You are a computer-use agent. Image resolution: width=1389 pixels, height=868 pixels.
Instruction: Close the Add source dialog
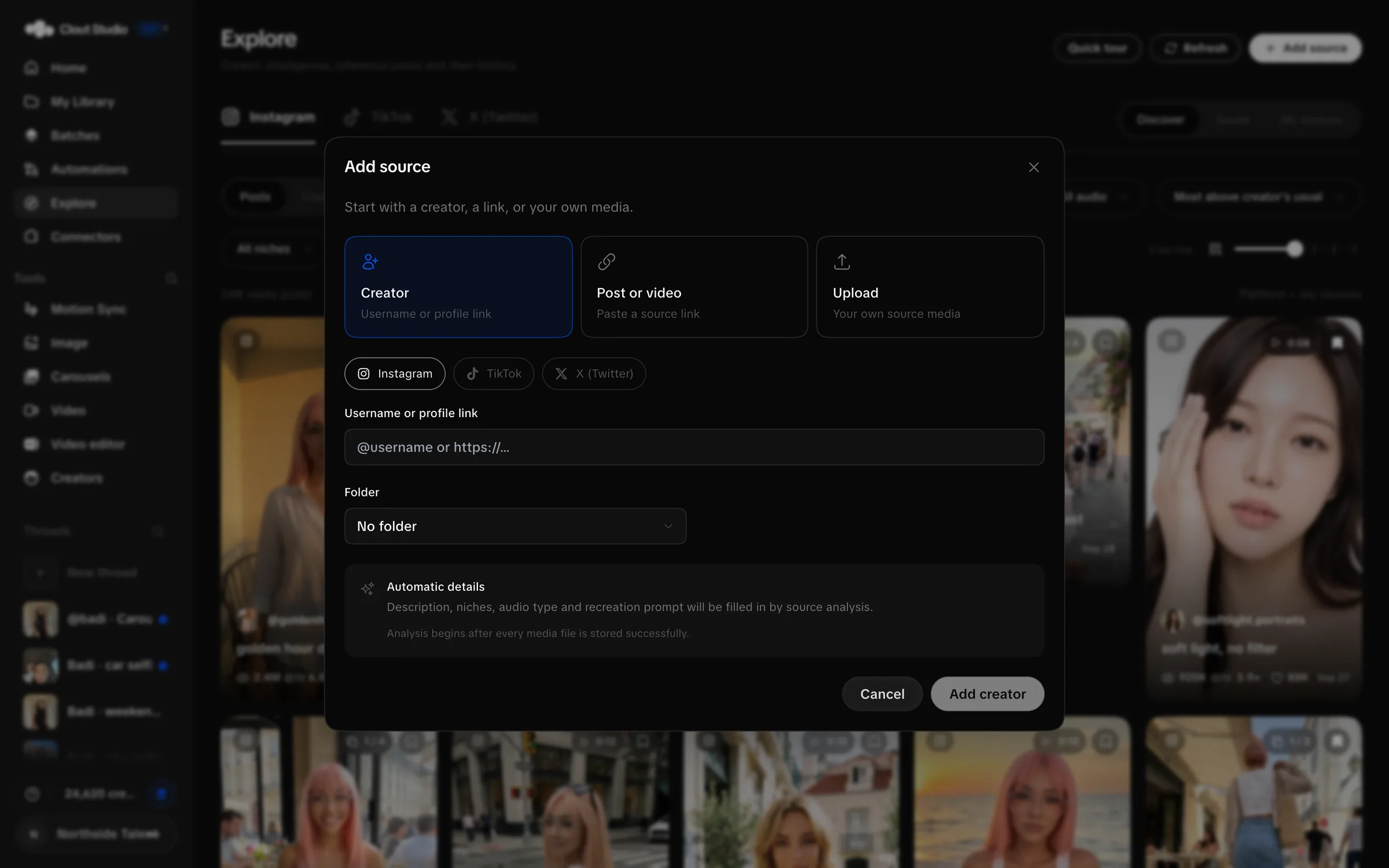(x=1034, y=167)
